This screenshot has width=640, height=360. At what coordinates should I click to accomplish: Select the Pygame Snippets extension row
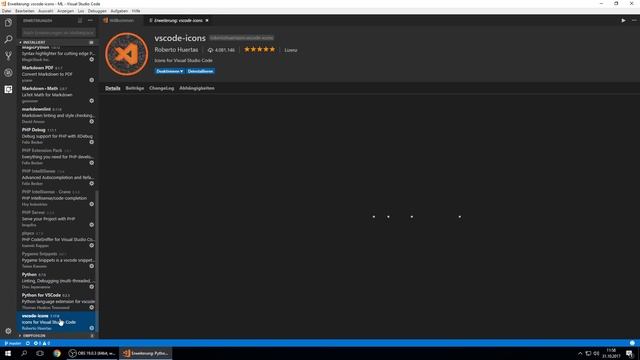pos(57,260)
